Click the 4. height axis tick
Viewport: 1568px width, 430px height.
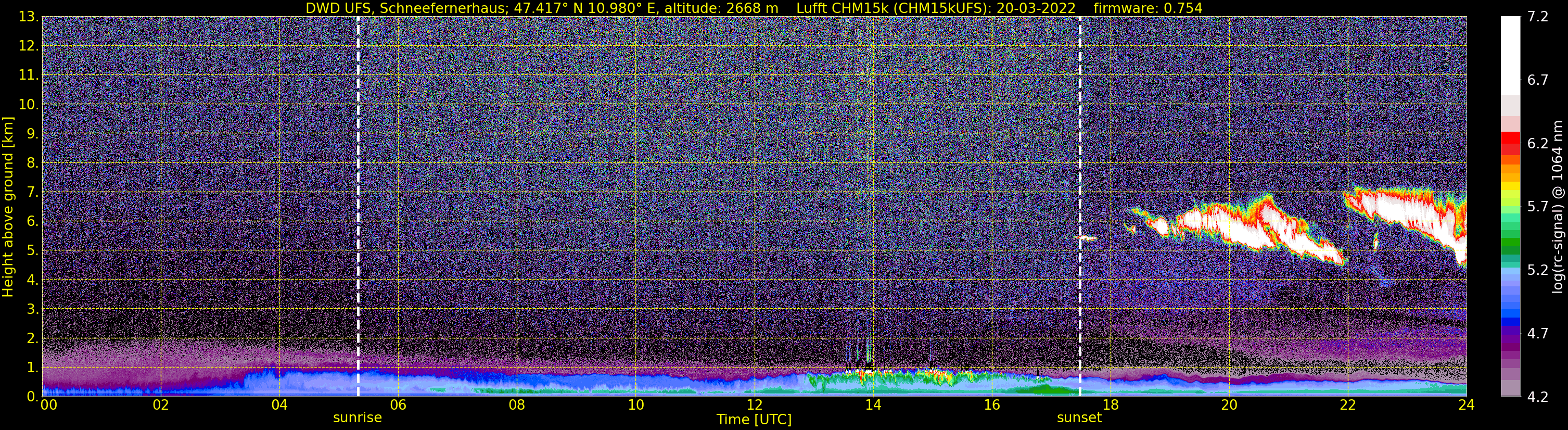click(32, 280)
